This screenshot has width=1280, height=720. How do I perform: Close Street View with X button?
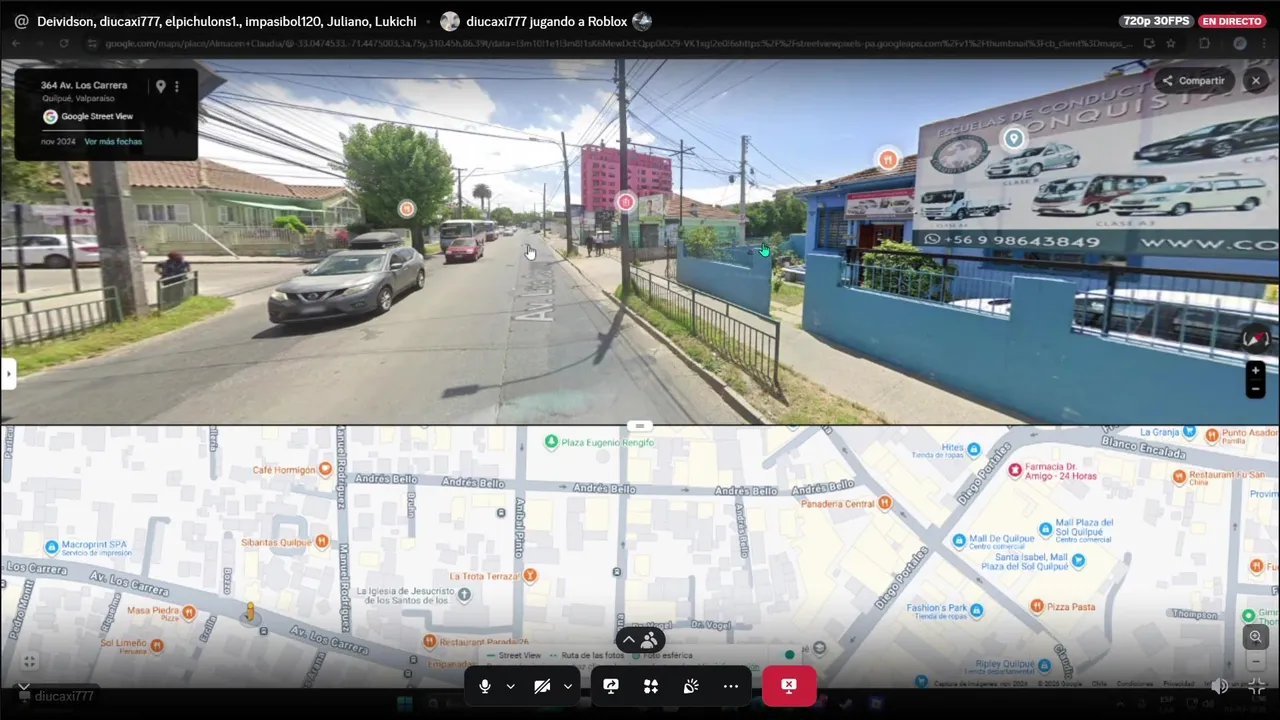(1256, 80)
